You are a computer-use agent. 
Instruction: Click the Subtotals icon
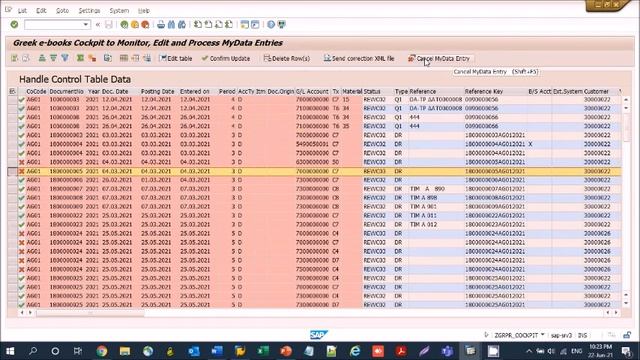click(92, 58)
